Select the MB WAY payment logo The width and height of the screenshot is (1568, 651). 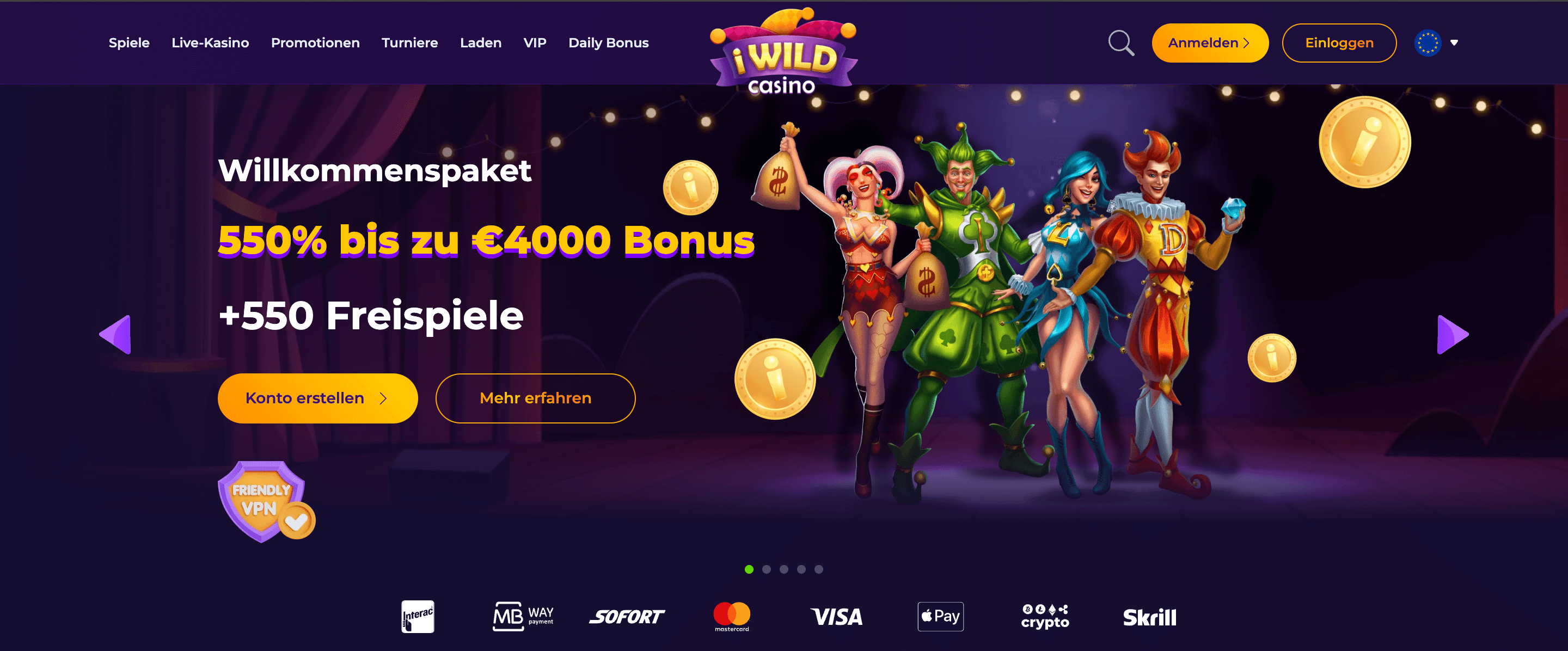pos(523,617)
